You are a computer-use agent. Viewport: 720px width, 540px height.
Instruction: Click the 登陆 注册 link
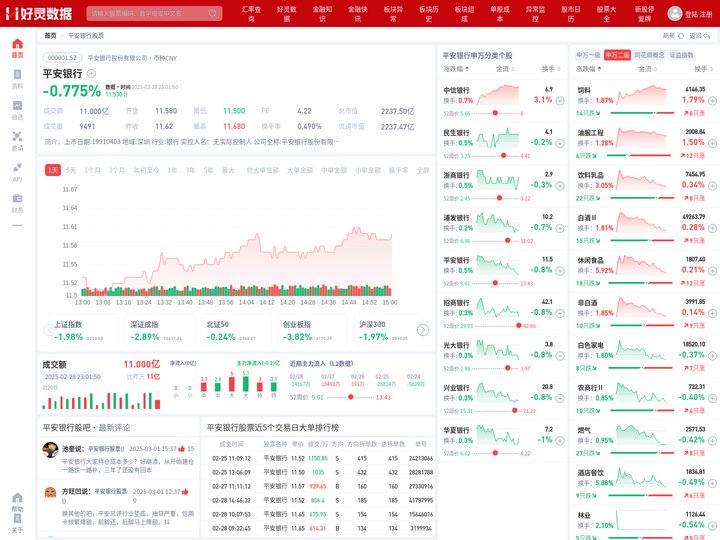pos(698,14)
